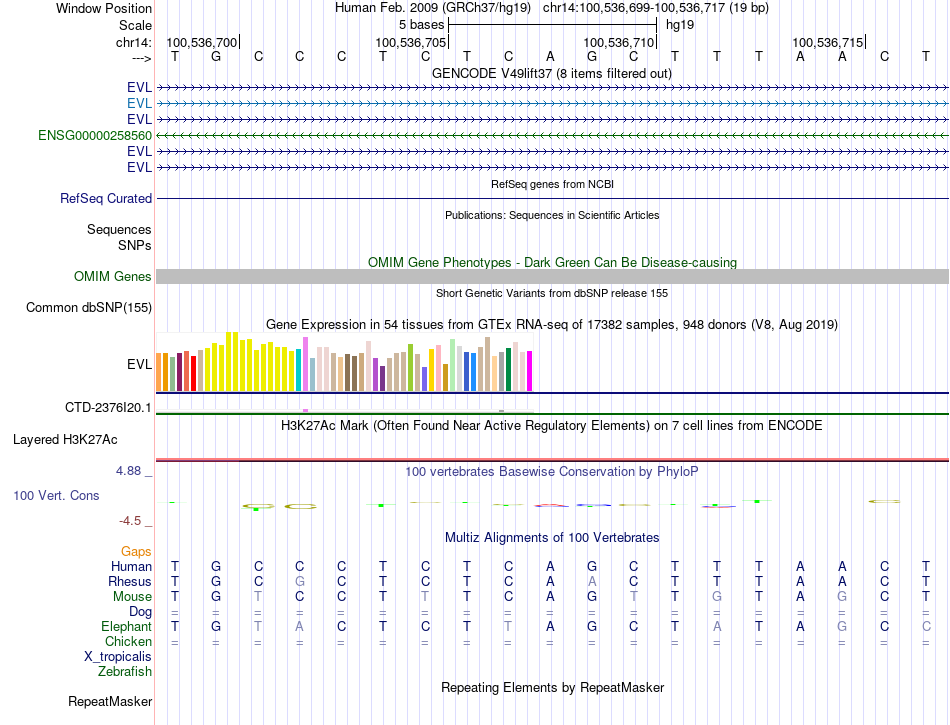Open Multiz Alignments of 100 Vertebrates title
Image resolution: width=950 pixels, height=725 pixels.
(551, 538)
